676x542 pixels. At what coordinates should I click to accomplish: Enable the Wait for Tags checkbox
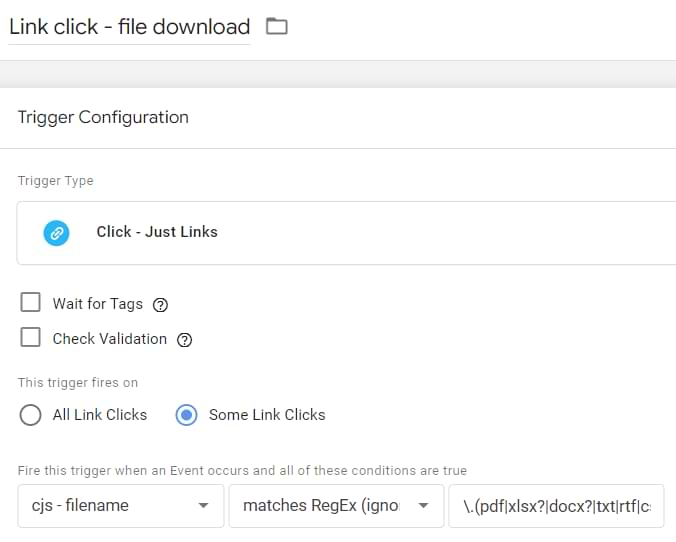click(x=31, y=303)
